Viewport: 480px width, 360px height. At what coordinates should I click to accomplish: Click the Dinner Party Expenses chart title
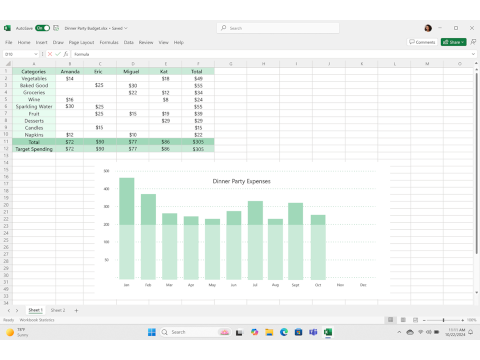[242, 181]
